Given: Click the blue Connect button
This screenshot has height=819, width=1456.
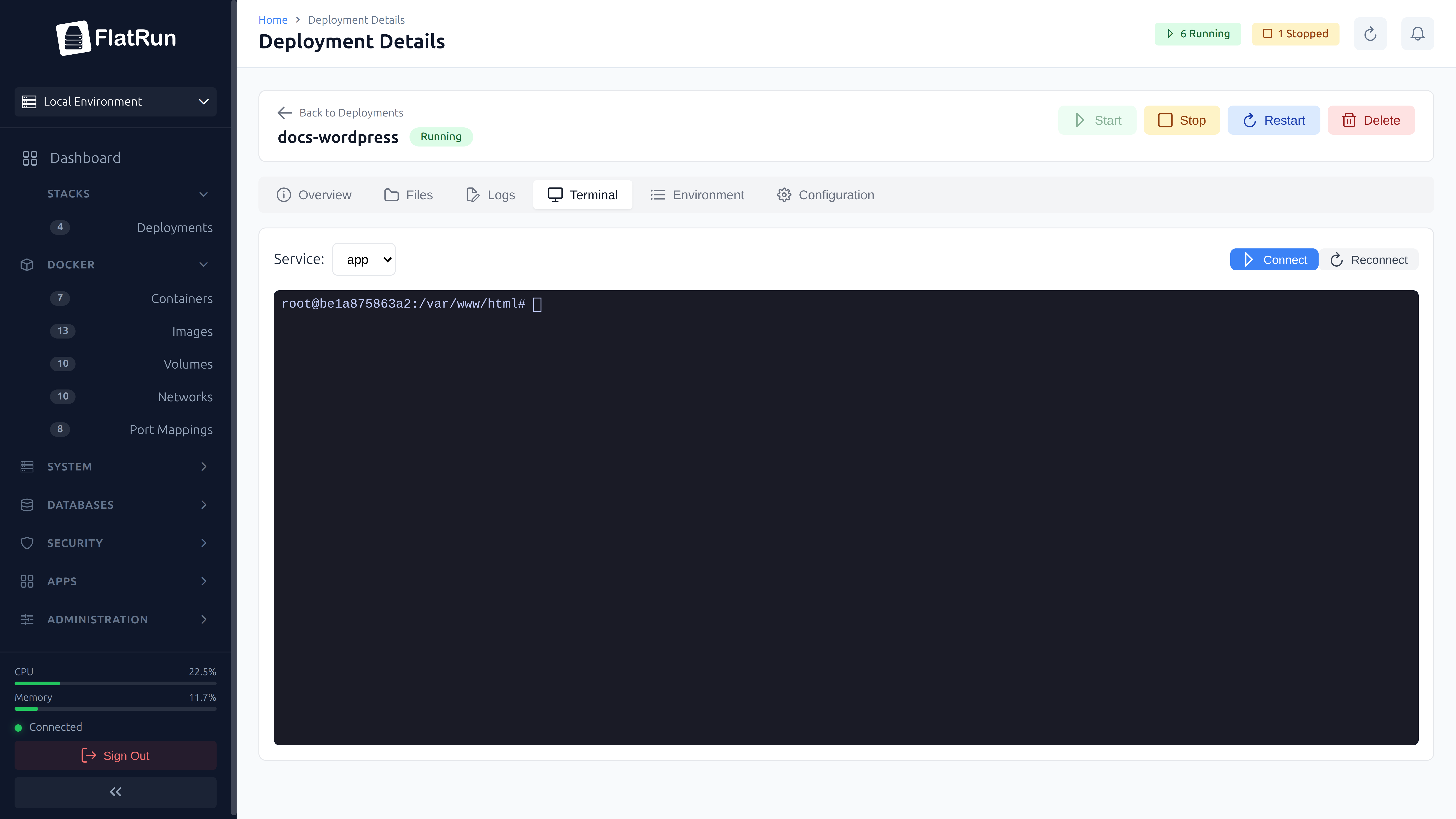Looking at the screenshot, I should pos(1274,259).
